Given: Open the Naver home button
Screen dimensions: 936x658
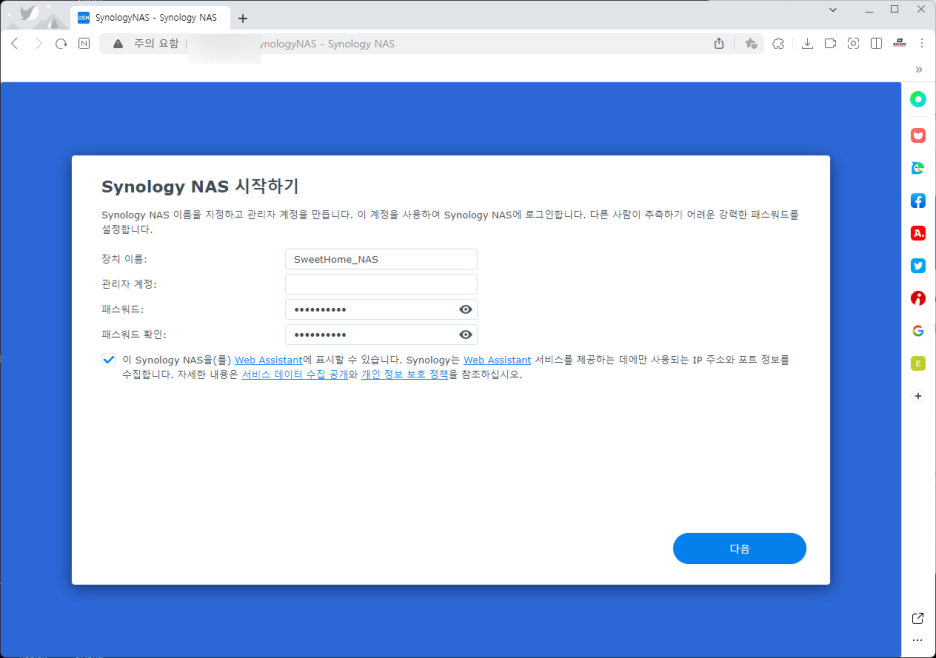Looking at the screenshot, I should click(84, 44).
